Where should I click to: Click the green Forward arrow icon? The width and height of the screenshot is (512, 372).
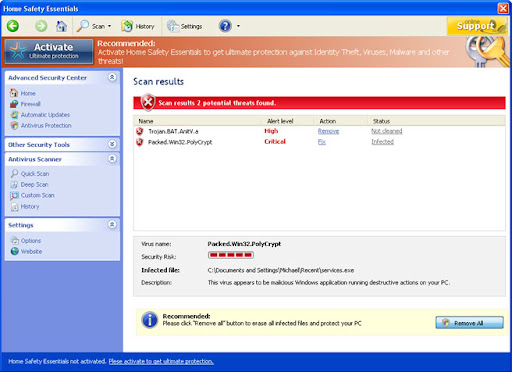[x=41, y=26]
